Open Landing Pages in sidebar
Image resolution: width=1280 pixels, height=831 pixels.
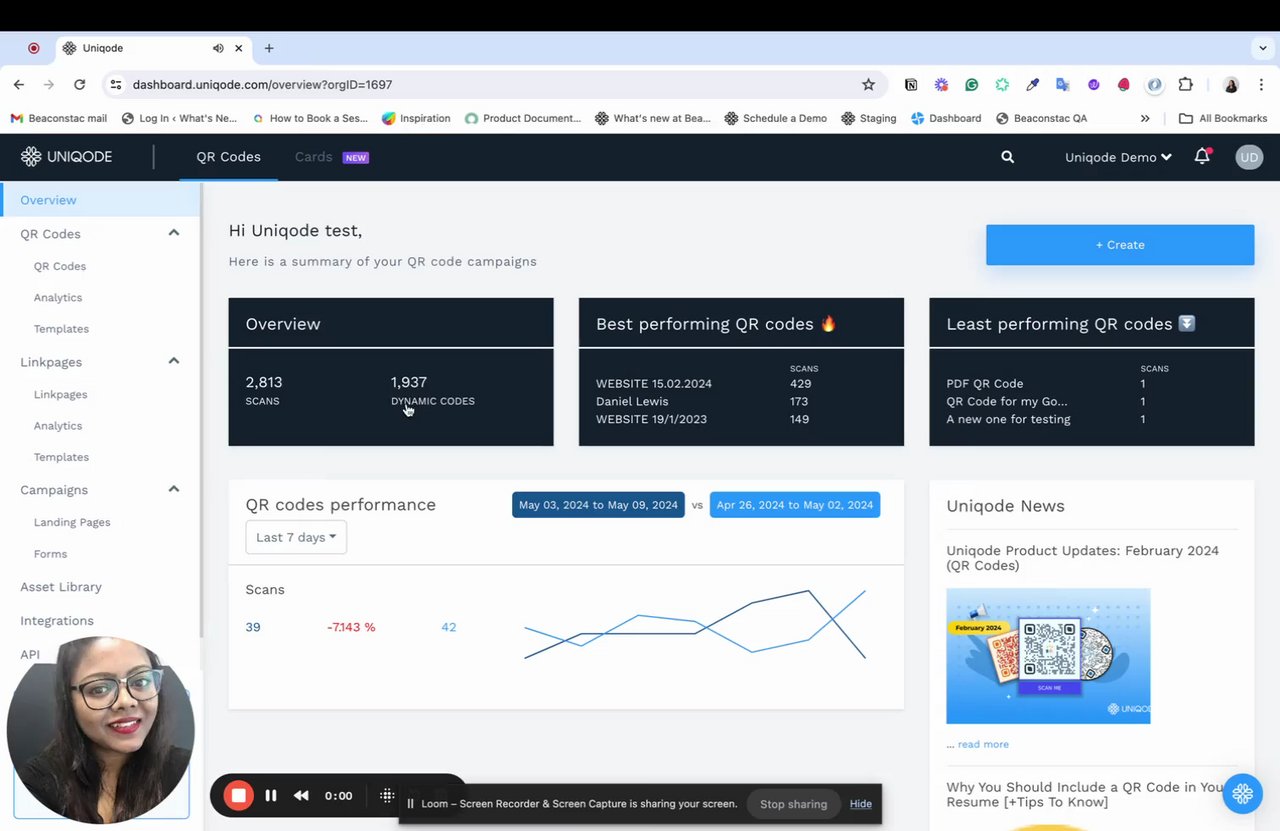point(72,522)
